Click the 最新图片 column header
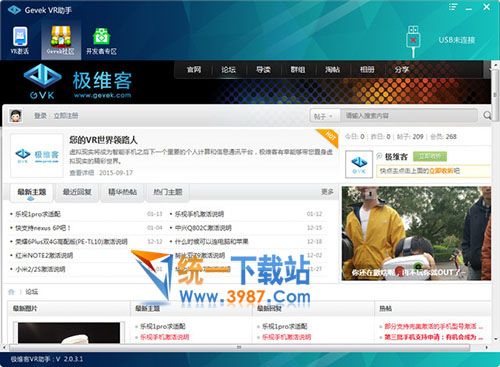This screenshot has height=367, width=500. point(25,309)
